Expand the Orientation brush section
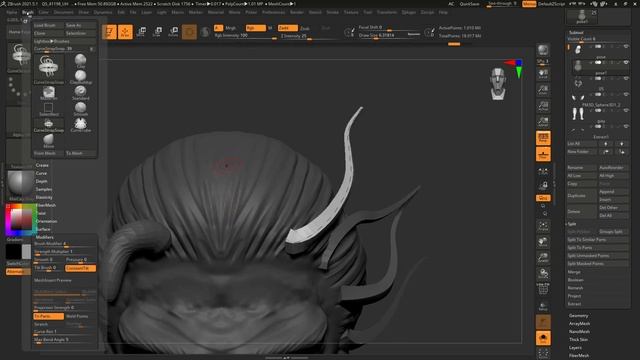Image resolution: width=640 pixels, height=360 pixels. (46, 221)
